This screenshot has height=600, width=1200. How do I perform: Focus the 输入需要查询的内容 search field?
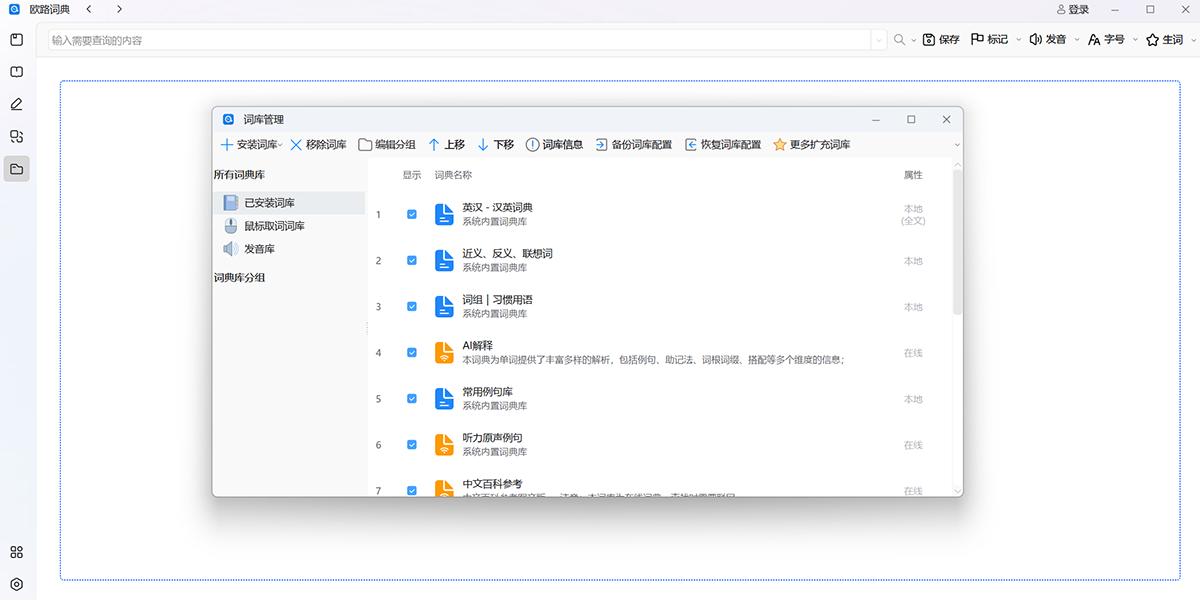(x=460, y=40)
